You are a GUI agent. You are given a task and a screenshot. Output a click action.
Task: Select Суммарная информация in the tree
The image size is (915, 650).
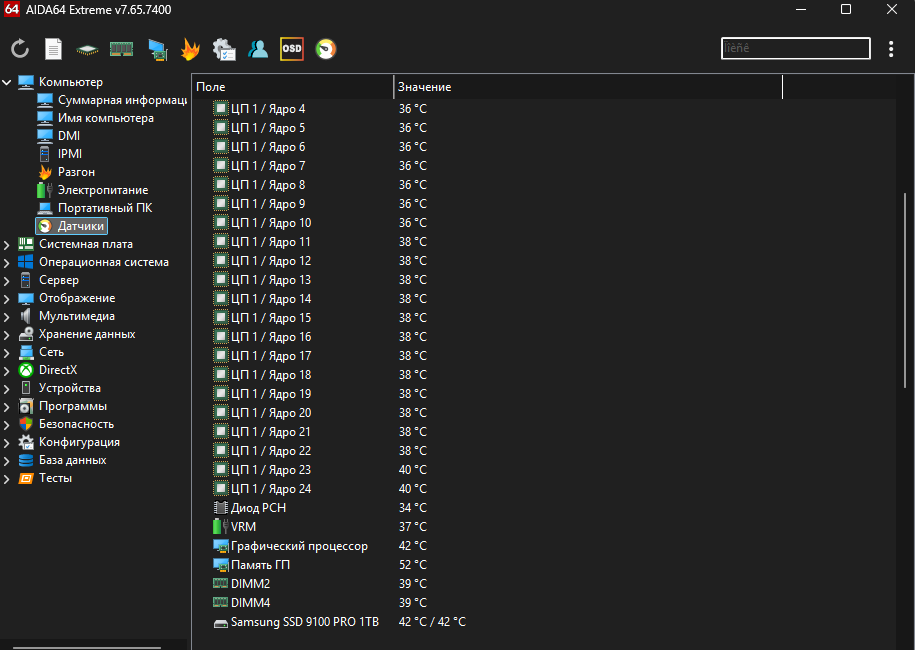click(111, 100)
